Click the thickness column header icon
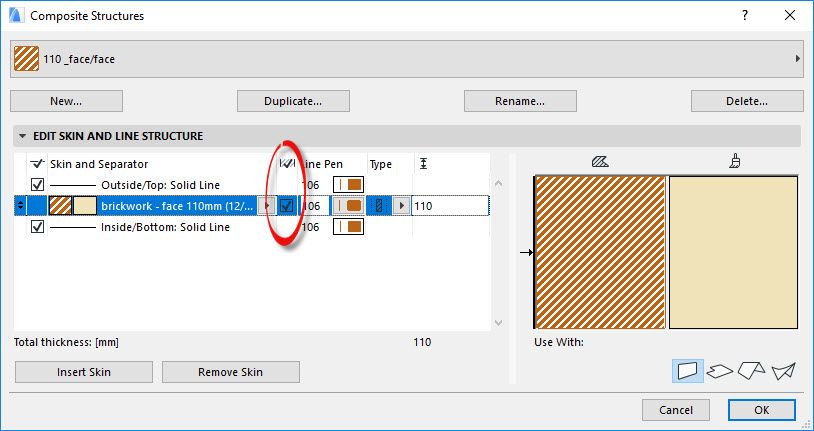The image size is (814, 431). (424, 164)
